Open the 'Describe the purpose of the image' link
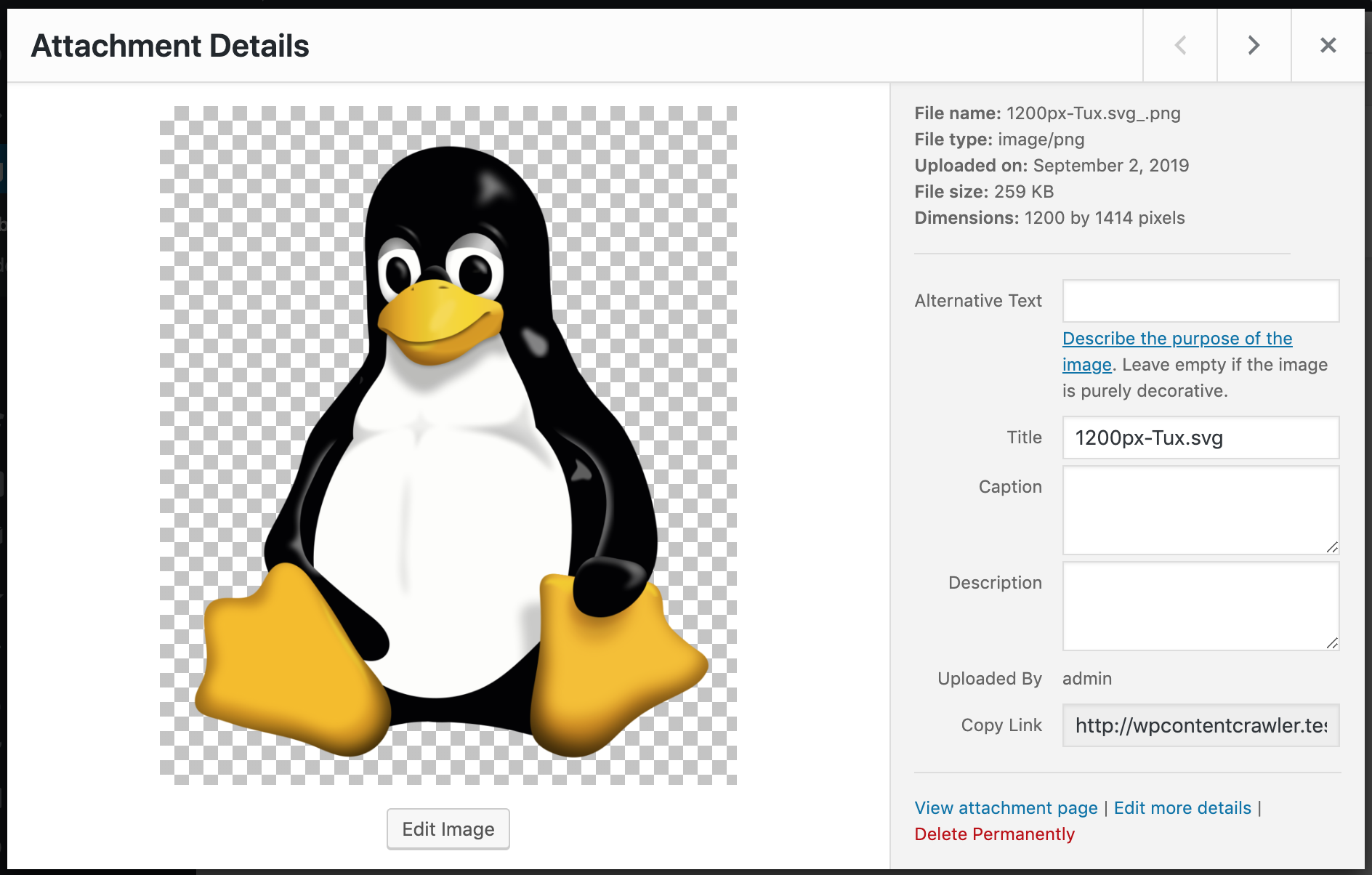The height and width of the screenshot is (875, 1372). 1177,351
